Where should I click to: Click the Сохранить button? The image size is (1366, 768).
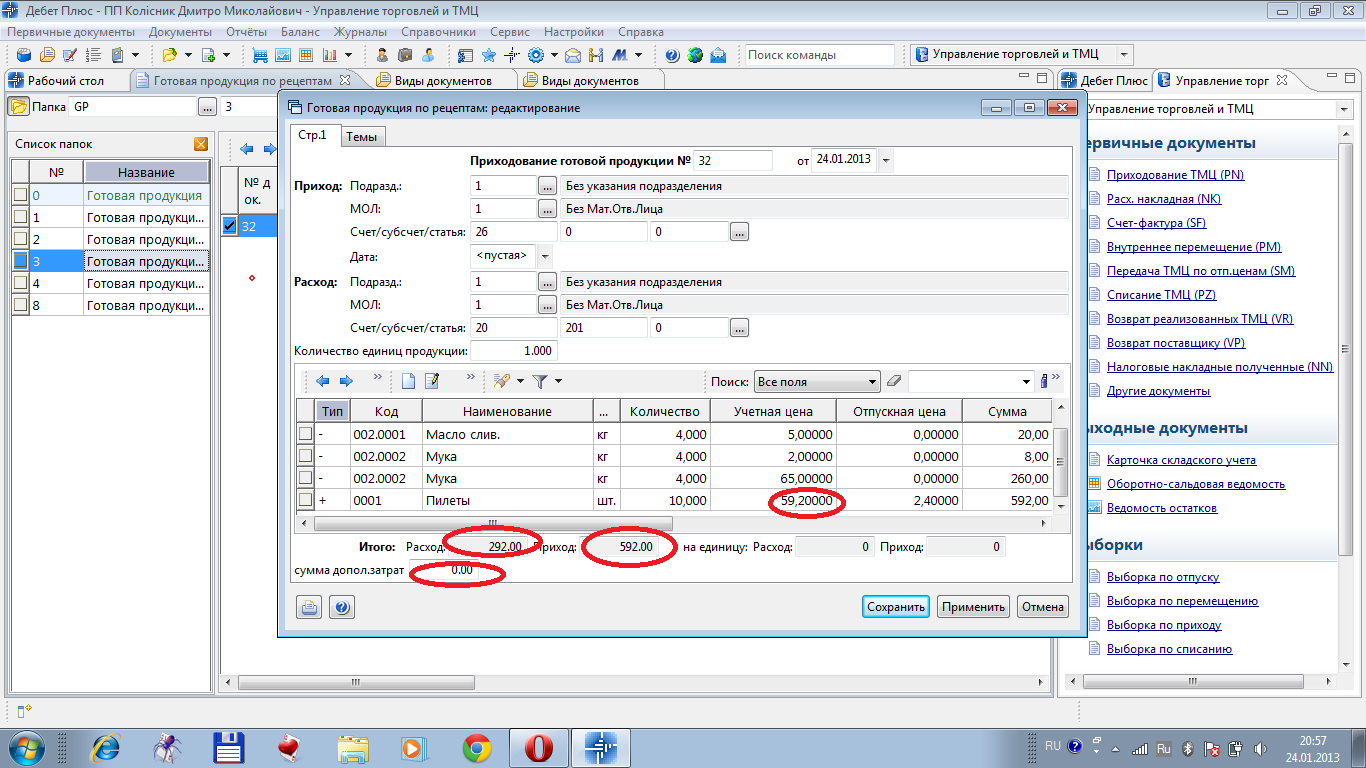[x=896, y=607]
